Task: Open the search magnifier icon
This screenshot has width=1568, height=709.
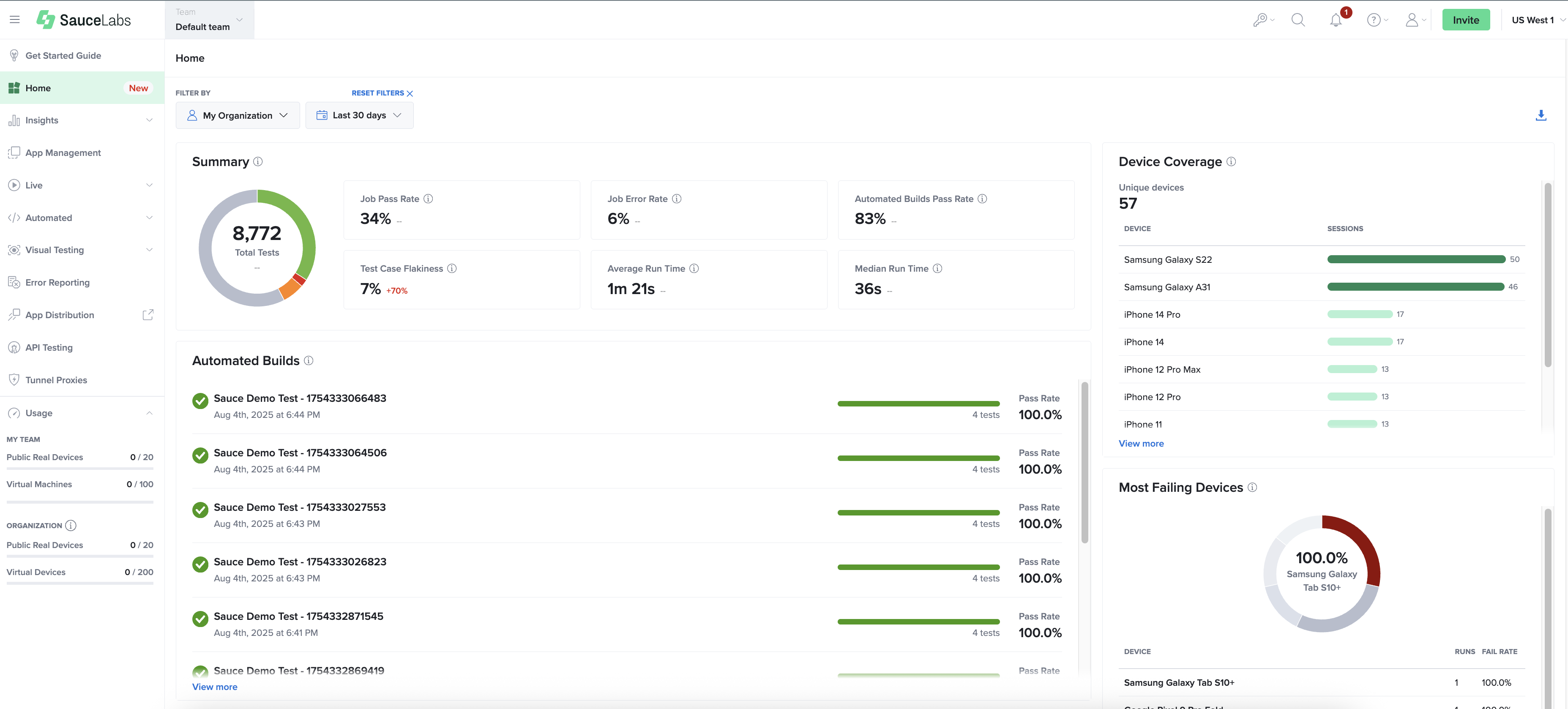Action: [x=1298, y=20]
